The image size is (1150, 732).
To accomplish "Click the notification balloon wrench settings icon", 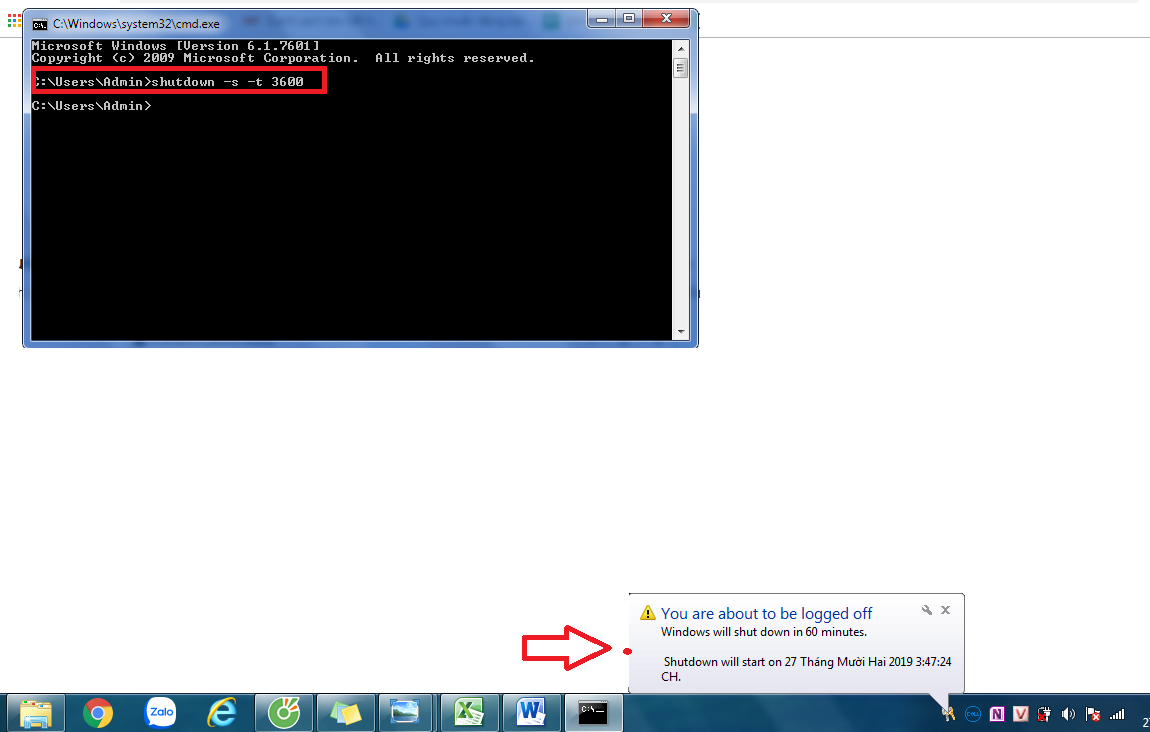I will [927, 610].
